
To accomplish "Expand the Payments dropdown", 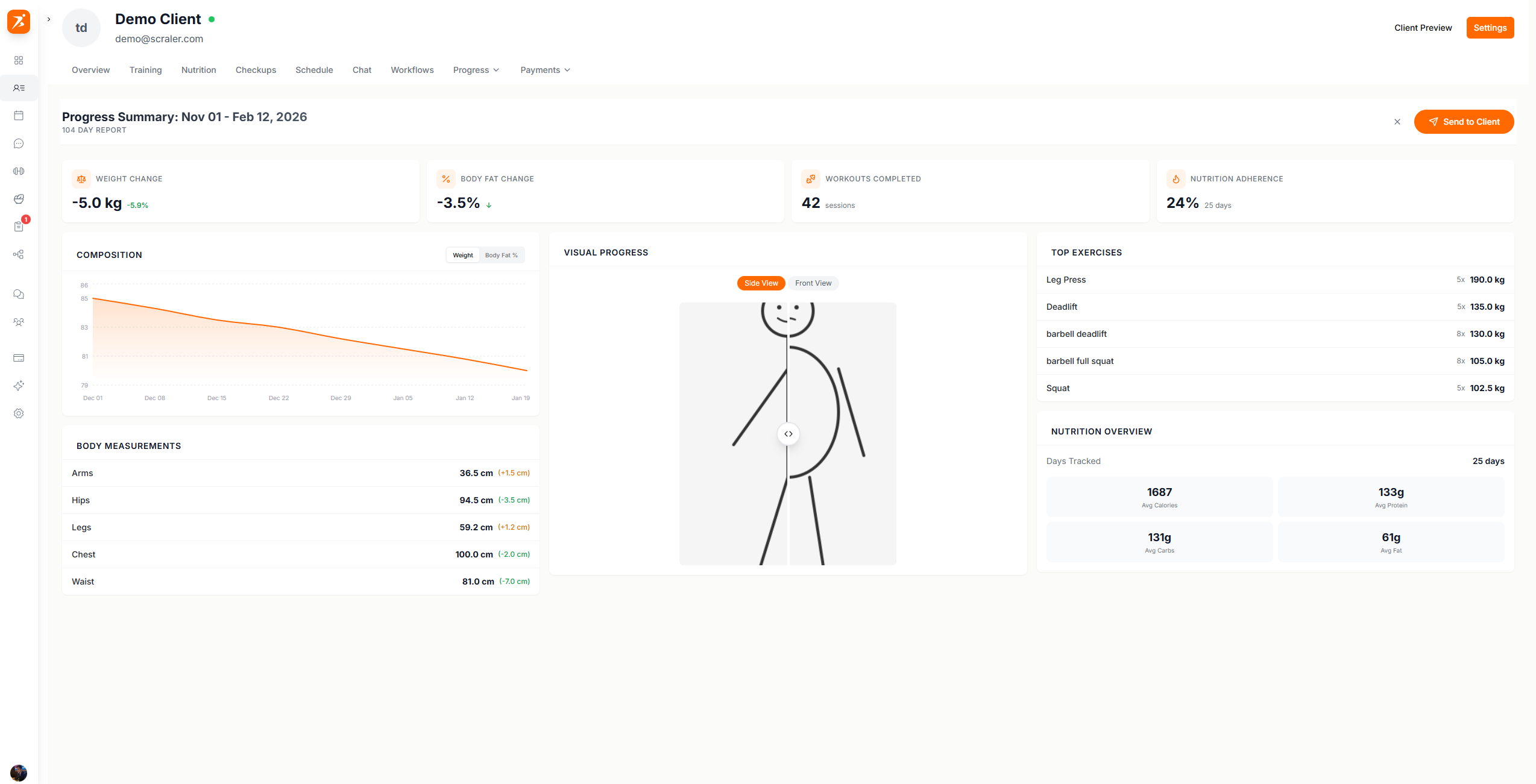I will pos(544,70).
